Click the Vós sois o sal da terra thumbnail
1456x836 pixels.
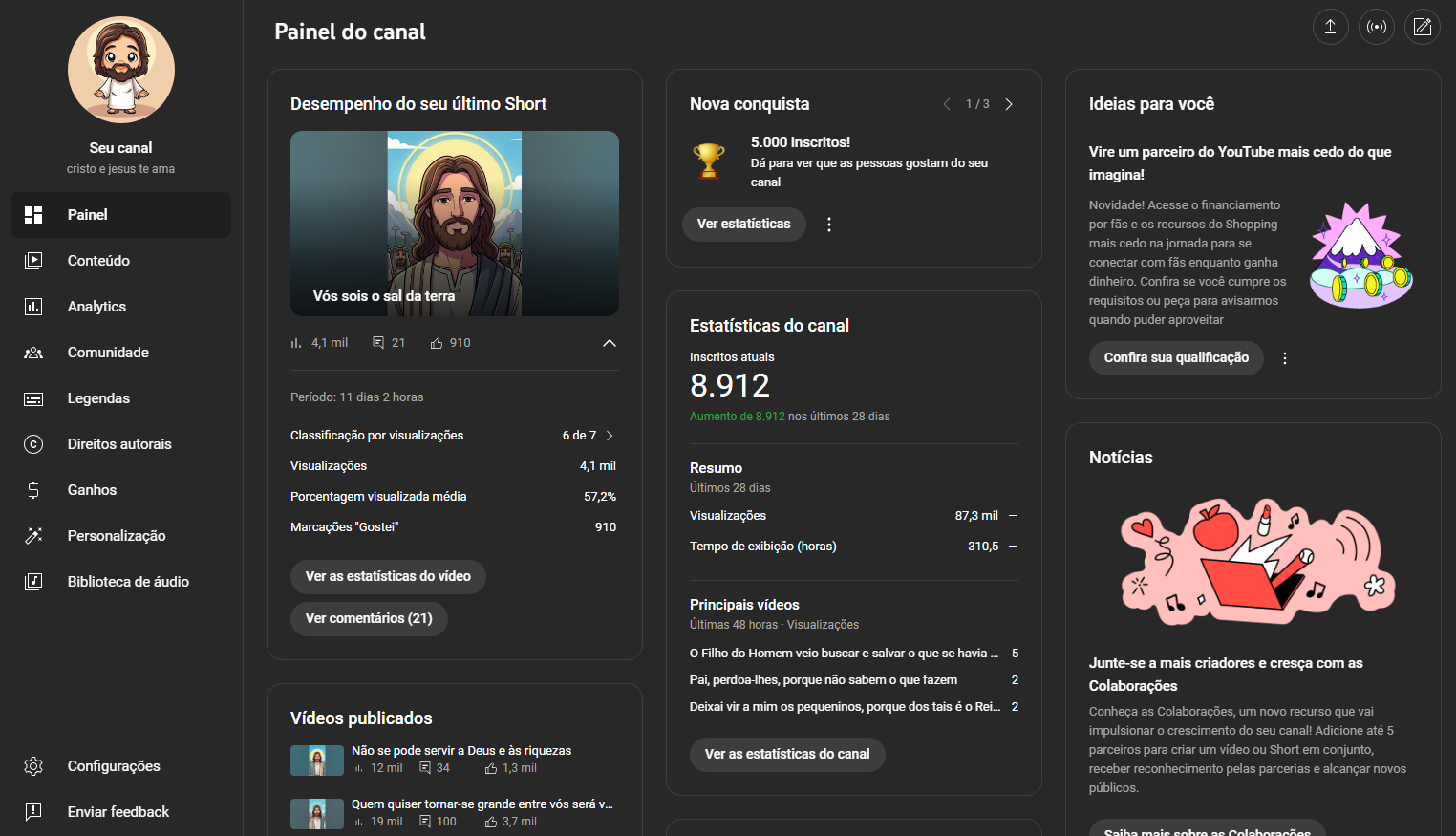coord(455,224)
